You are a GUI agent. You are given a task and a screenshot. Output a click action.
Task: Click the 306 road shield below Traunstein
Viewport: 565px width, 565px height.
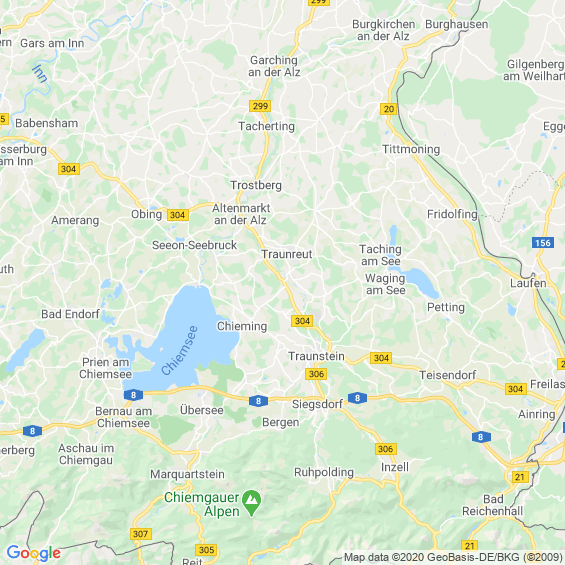point(316,374)
